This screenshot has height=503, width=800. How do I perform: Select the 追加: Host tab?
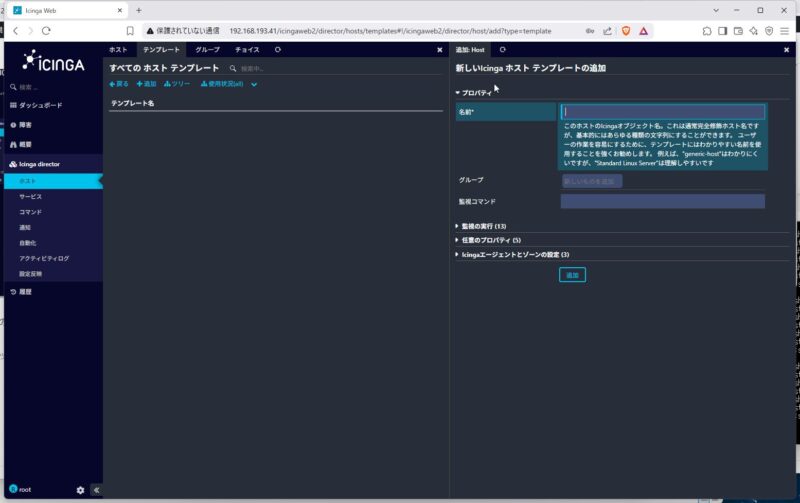tap(470, 49)
